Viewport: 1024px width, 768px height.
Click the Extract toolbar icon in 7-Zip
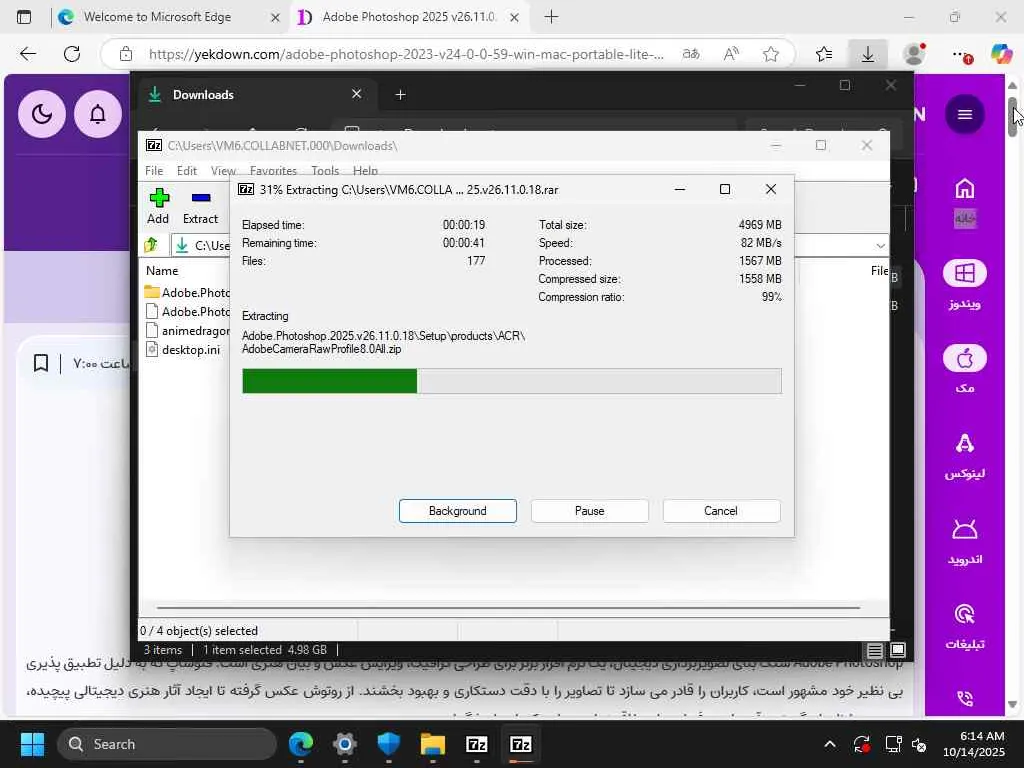point(200,206)
